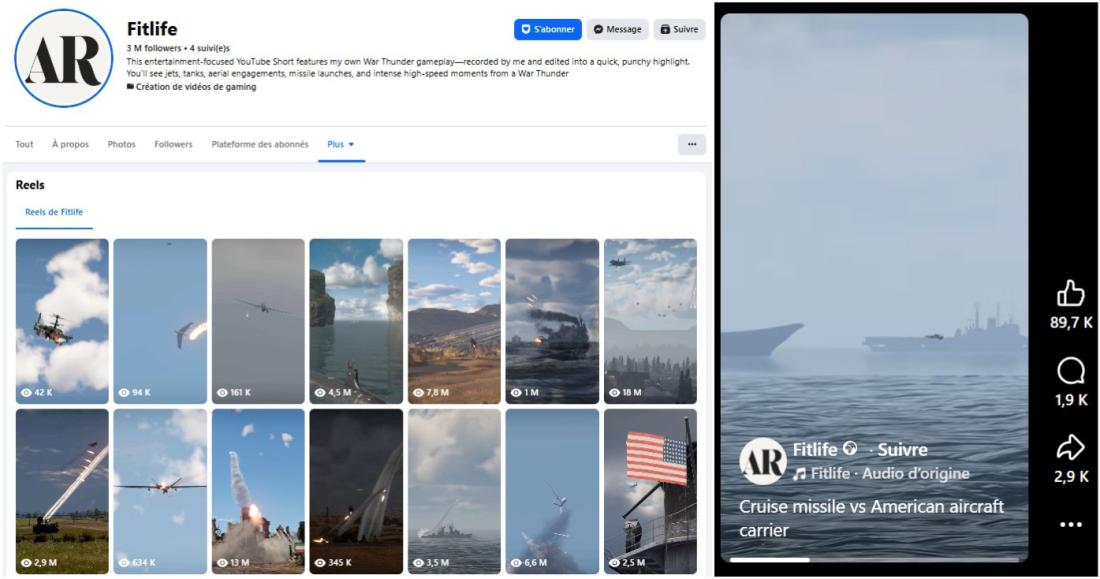Viewport: 1100px width, 579px height.
Task: Click the Fitlife AR profile picture
Action: tap(64, 58)
